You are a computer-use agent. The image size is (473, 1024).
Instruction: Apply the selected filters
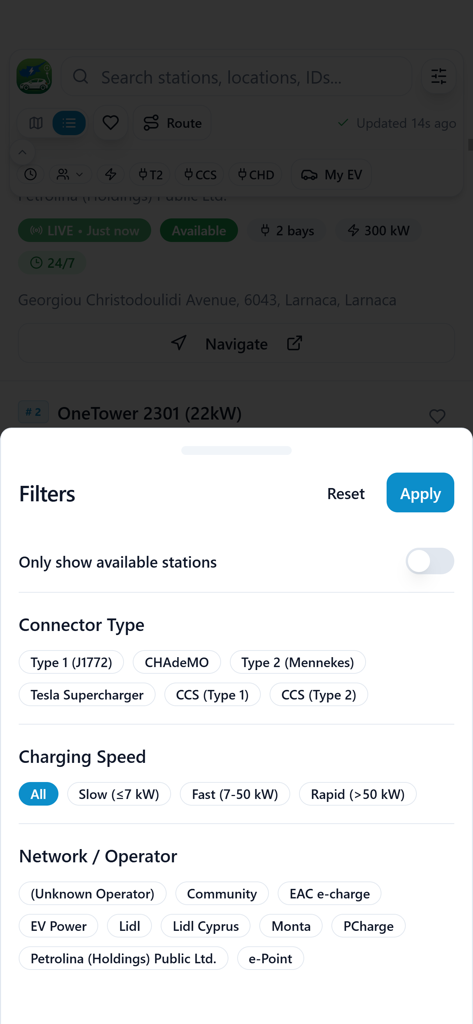click(421, 494)
